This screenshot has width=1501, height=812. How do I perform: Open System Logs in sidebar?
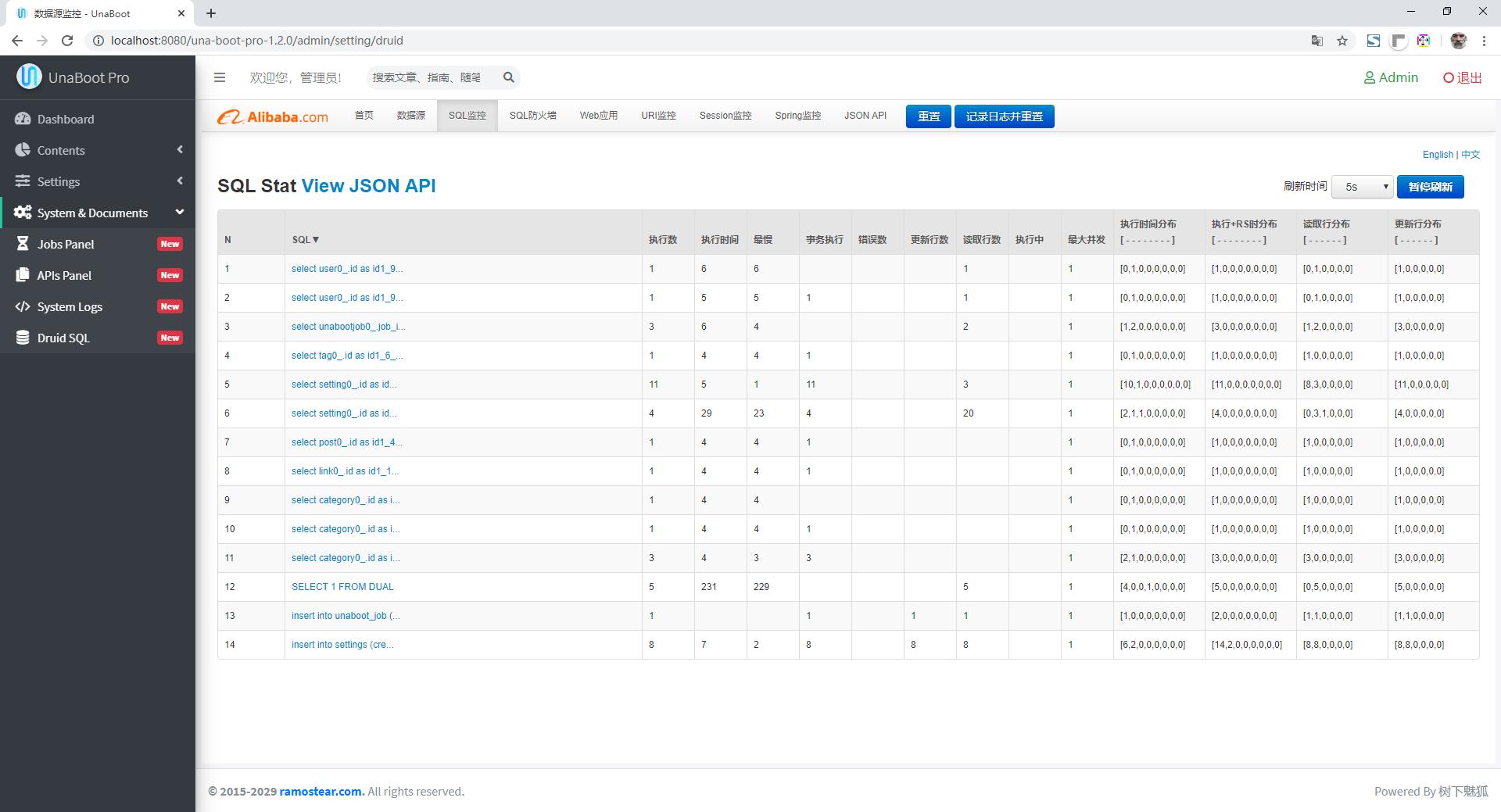click(x=70, y=306)
